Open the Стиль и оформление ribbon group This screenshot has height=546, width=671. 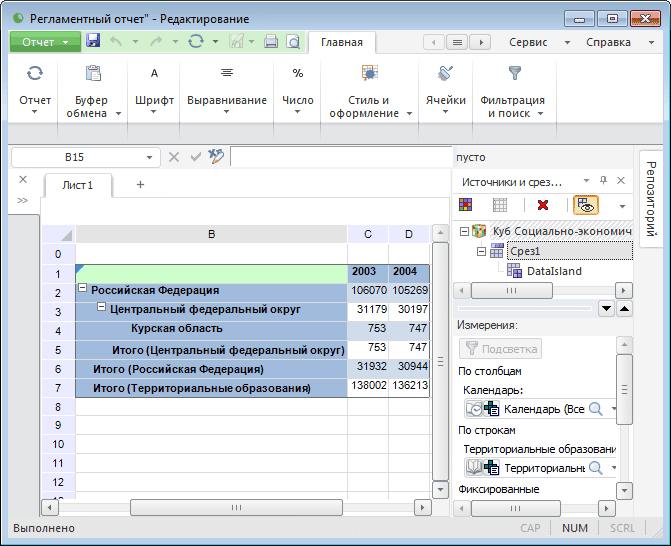pyautogui.click(x=369, y=92)
